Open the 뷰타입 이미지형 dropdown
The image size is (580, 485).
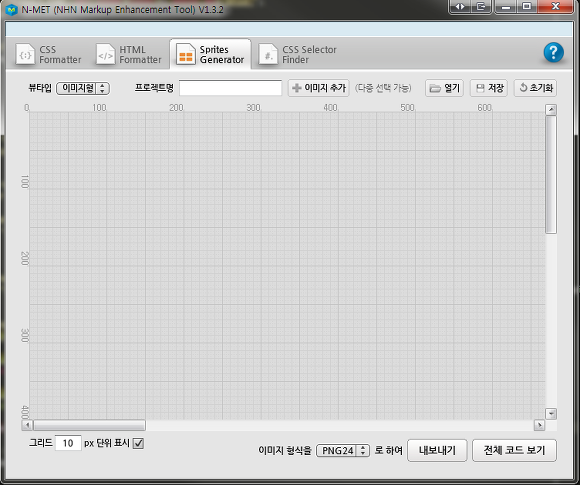pos(83,88)
